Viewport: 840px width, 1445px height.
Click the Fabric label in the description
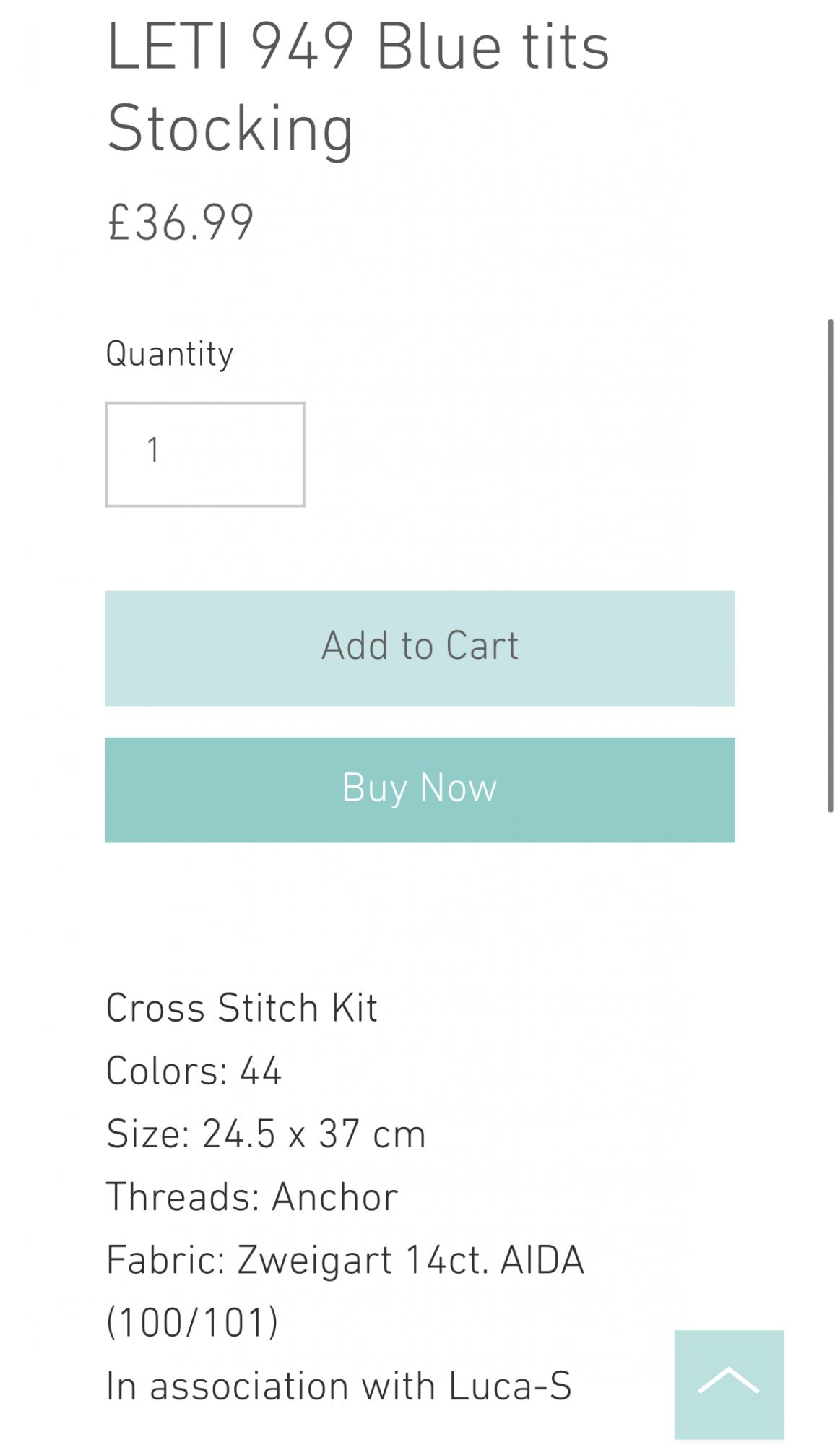(x=165, y=1260)
